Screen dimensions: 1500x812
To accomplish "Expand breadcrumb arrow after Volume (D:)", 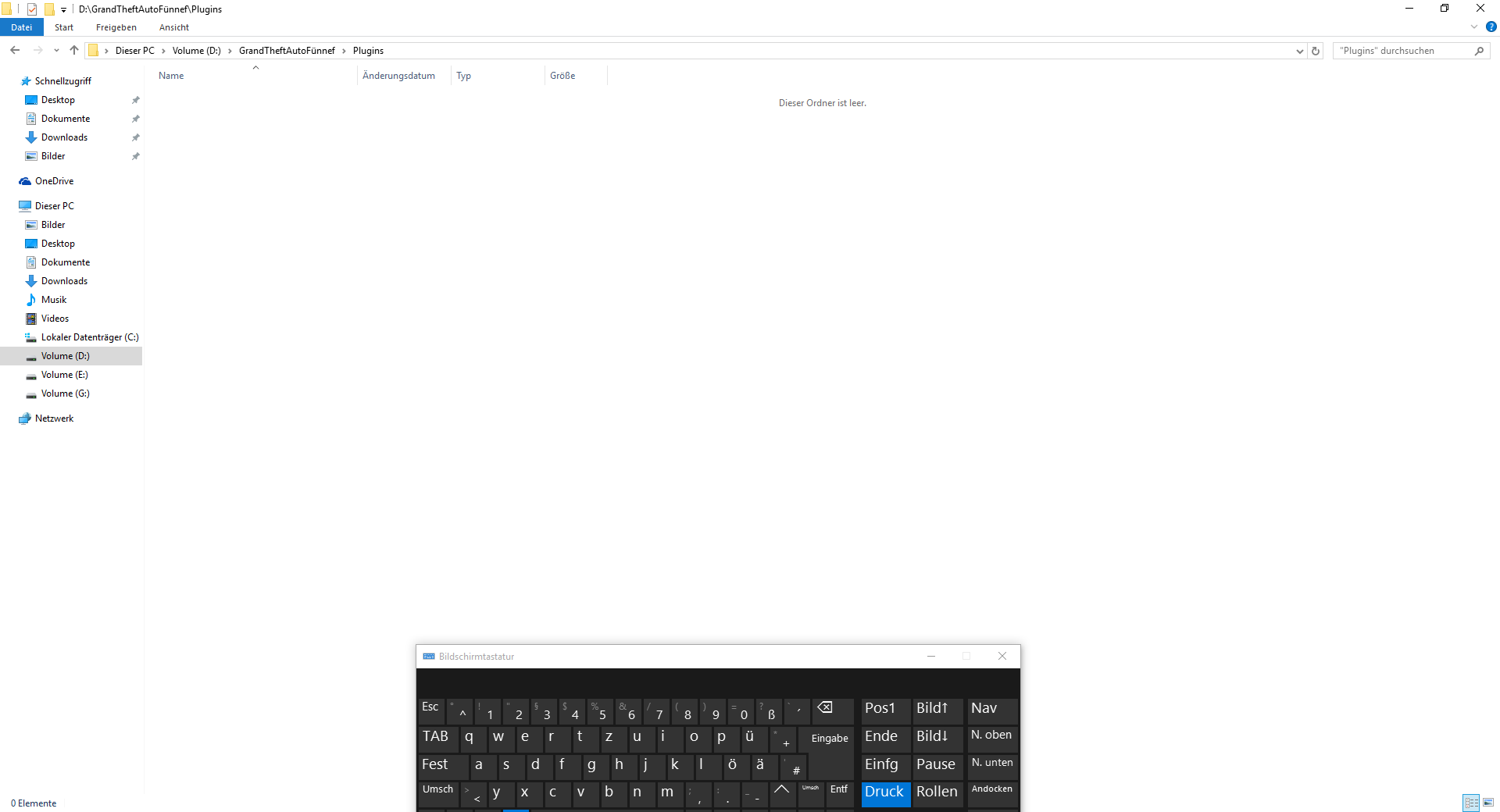I will click(230, 51).
